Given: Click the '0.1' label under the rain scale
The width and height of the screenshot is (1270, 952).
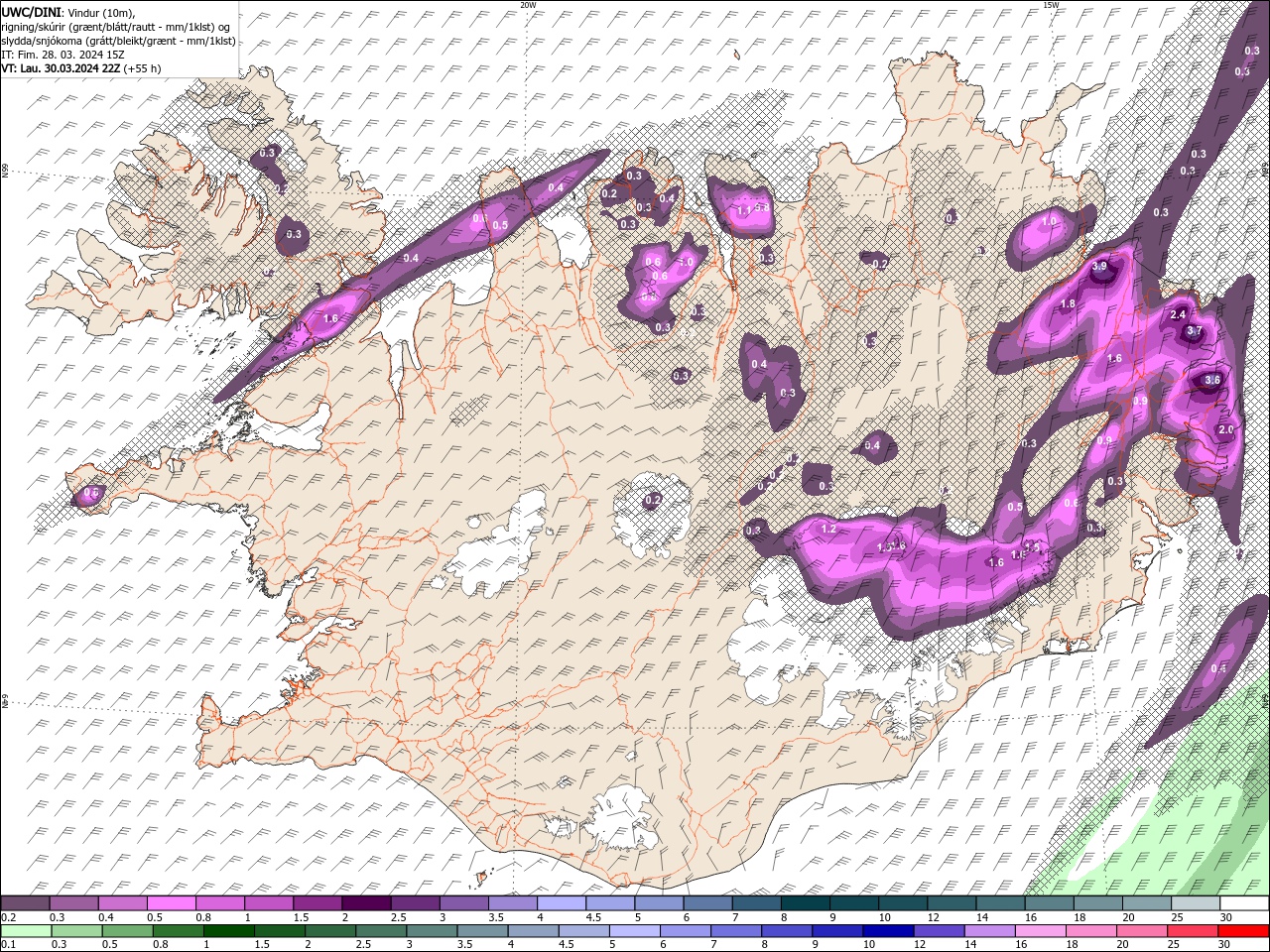Looking at the screenshot, I should (x=7, y=945).
